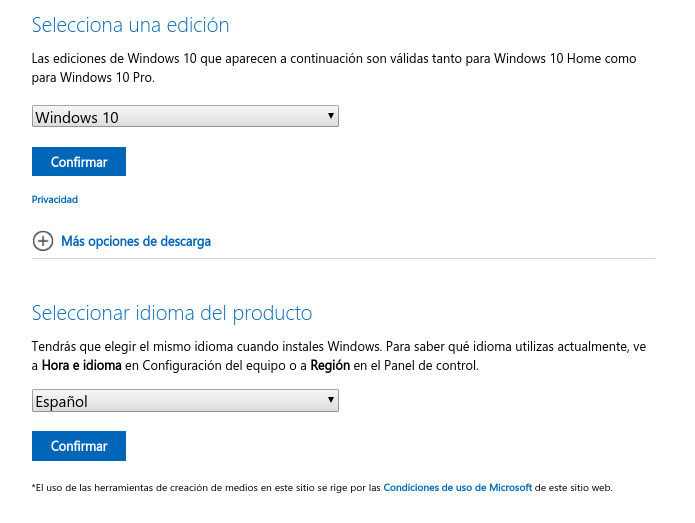Click the paragraph about Windows 10 editions

[x=334, y=68]
